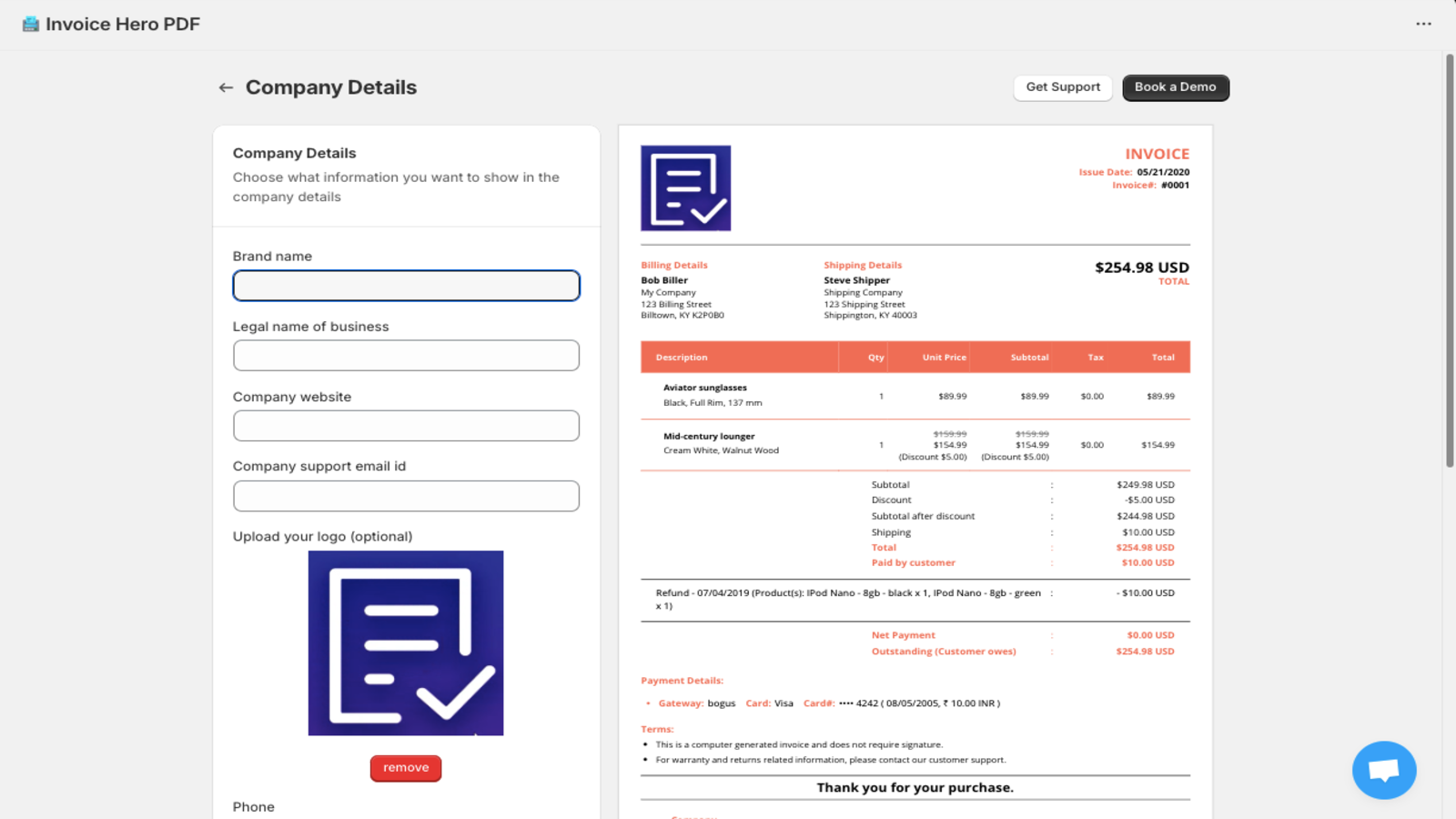Remove the uploaded logo
The width and height of the screenshot is (1456, 819).
pyautogui.click(x=406, y=768)
